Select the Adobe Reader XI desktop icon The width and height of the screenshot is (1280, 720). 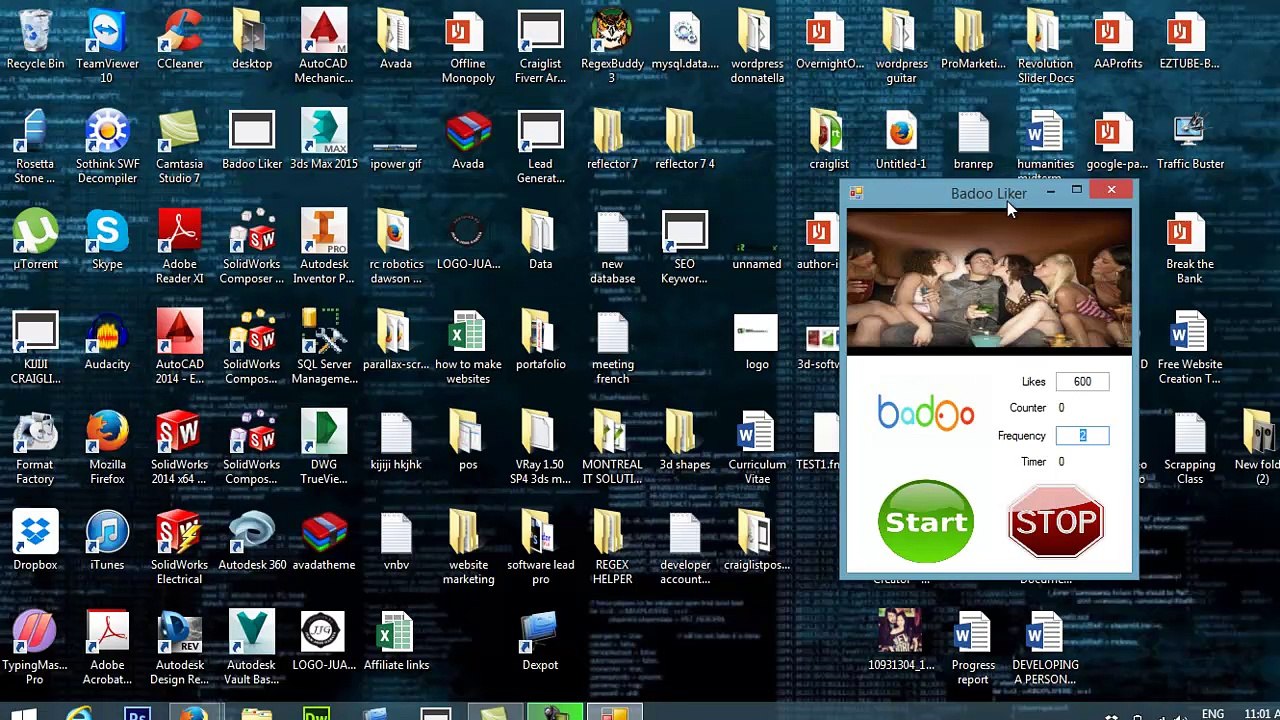click(179, 246)
